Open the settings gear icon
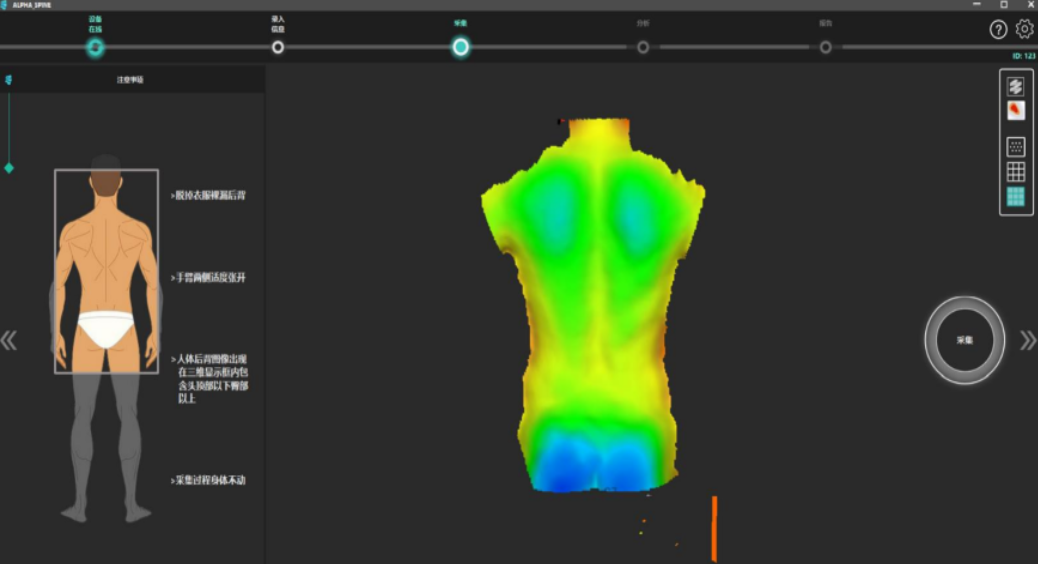The width and height of the screenshot is (1038, 564). click(x=1024, y=30)
